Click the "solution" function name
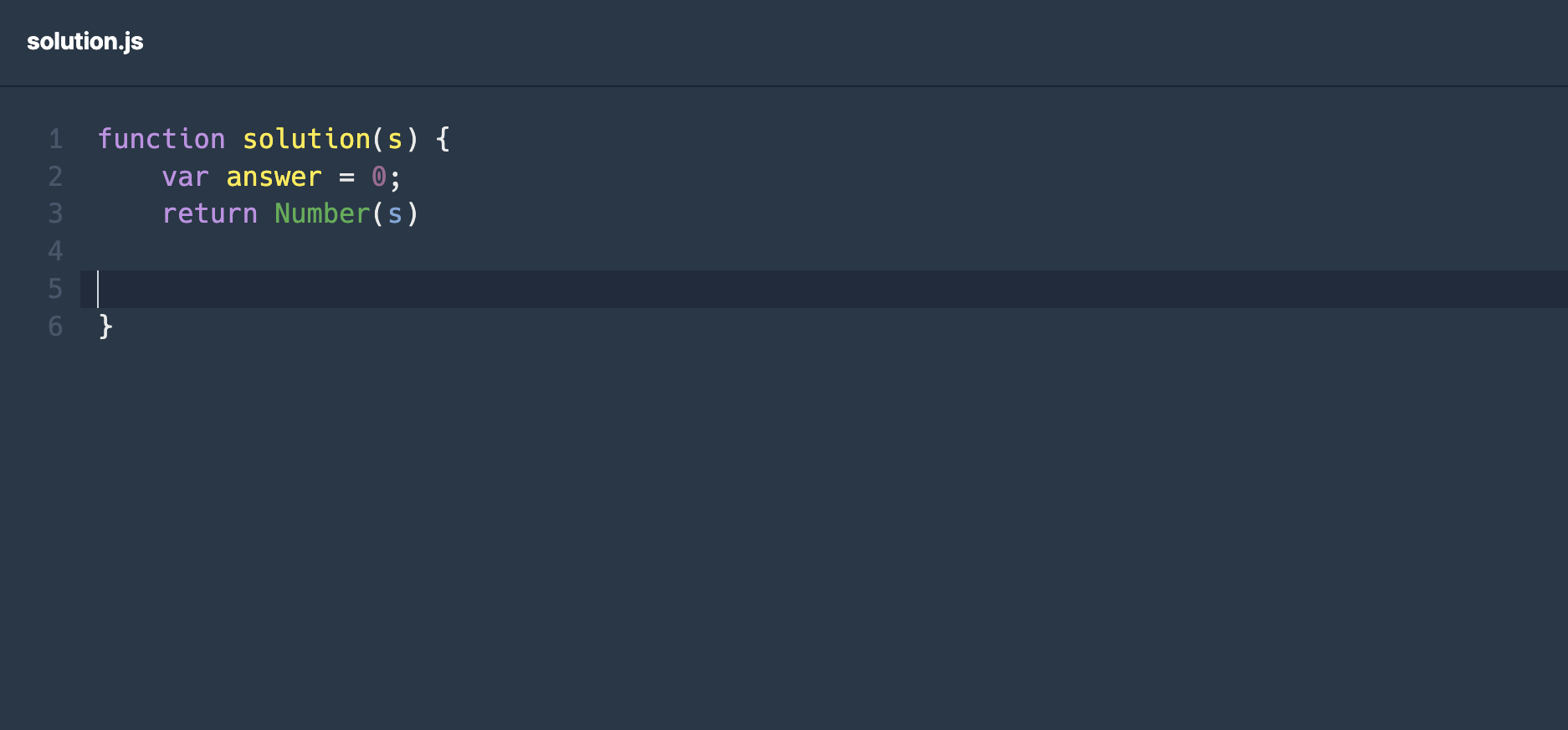1568x730 pixels. [306, 139]
